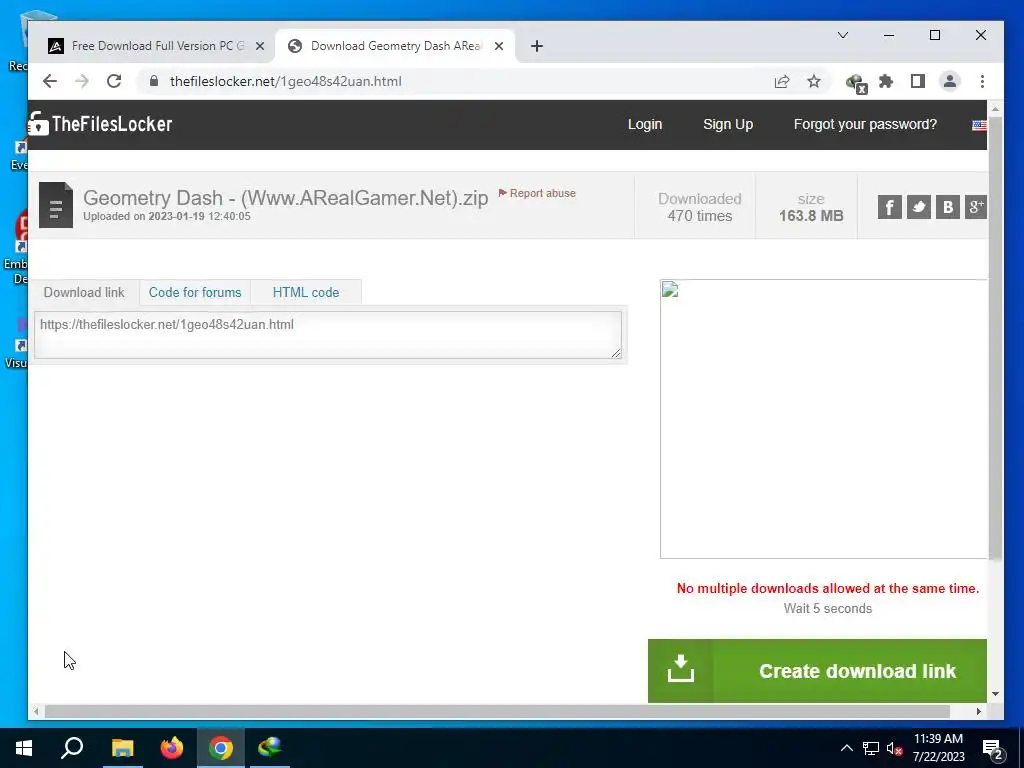Click the forward navigation arrow
Screen dimensions: 1024x768
[x=82, y=81]
